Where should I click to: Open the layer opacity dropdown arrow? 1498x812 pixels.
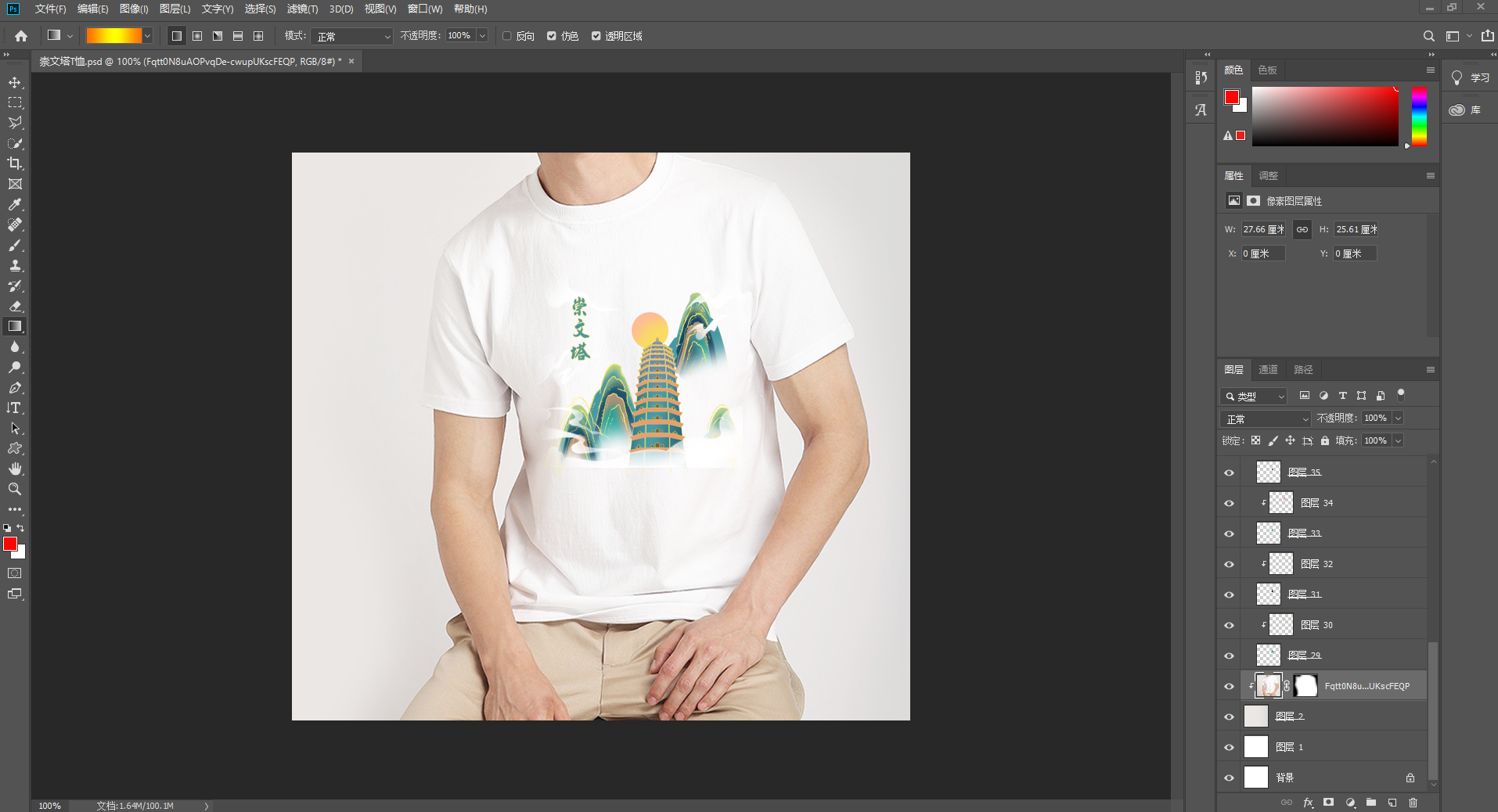1398,419
